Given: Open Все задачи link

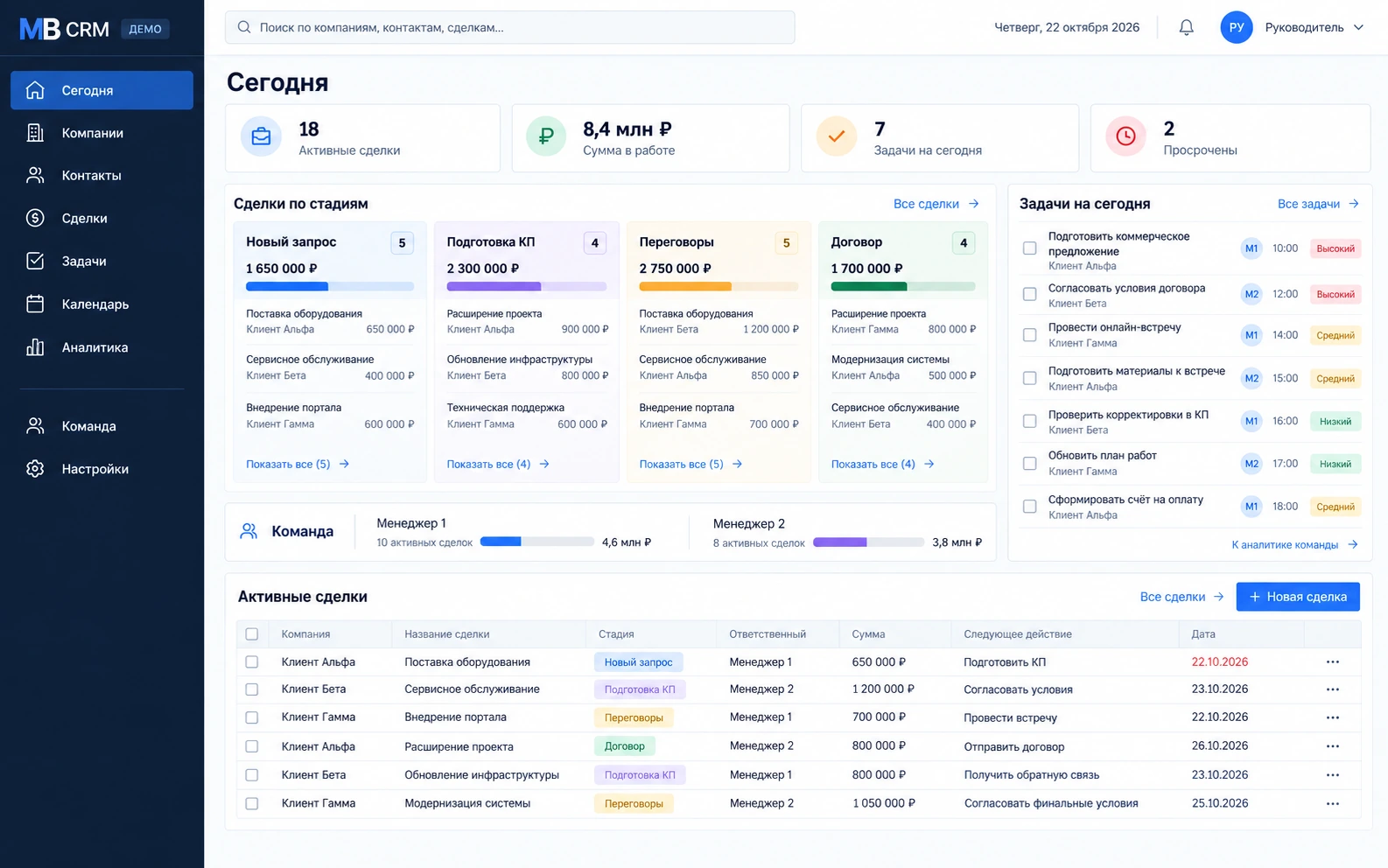Looking at the screenshot, I should point(1318,204).
